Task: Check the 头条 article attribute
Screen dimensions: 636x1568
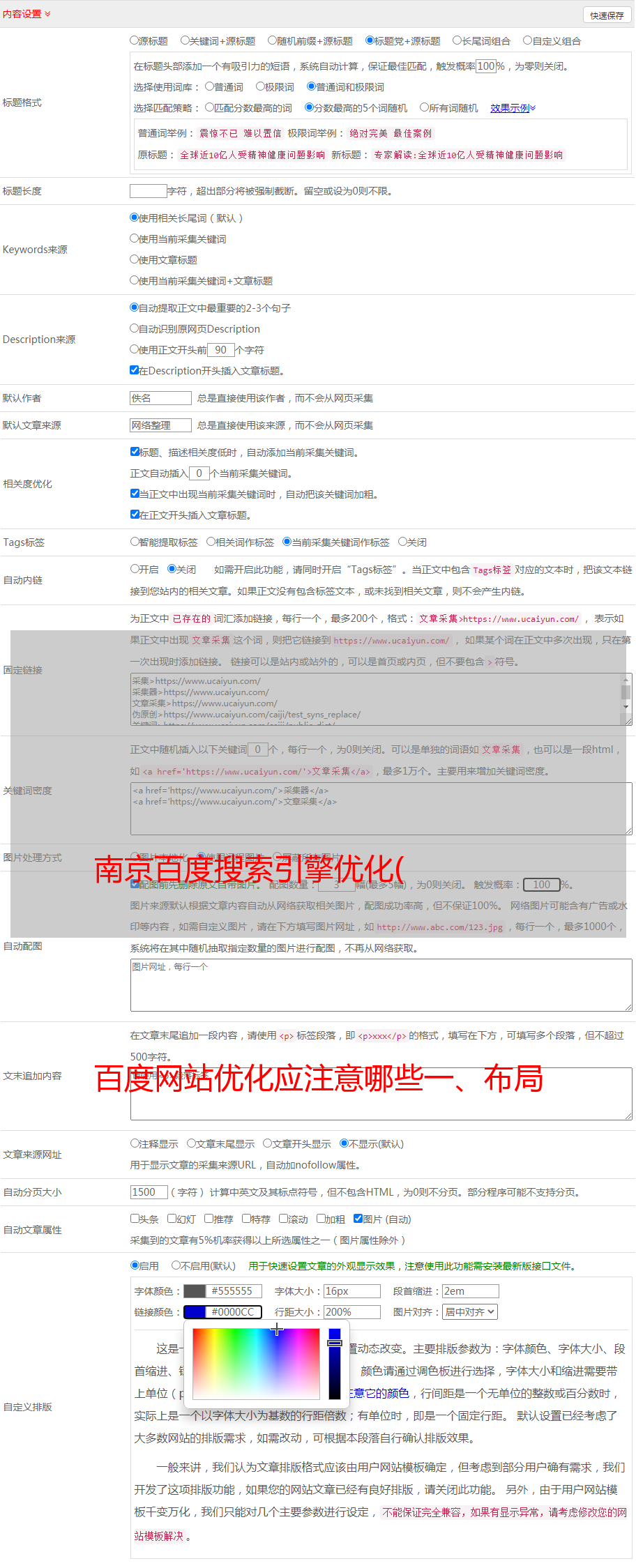Action: pyautogui.click(x=135, y=1219)
